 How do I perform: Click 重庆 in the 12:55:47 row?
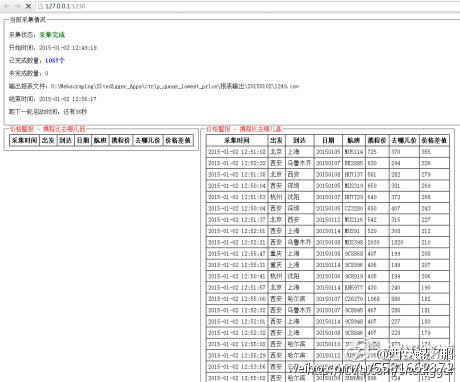[x=277, y=254]
